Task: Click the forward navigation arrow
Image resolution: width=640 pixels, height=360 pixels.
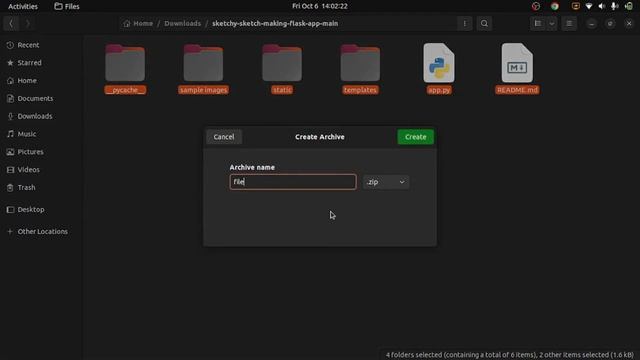Action: [x=27, y=23]
